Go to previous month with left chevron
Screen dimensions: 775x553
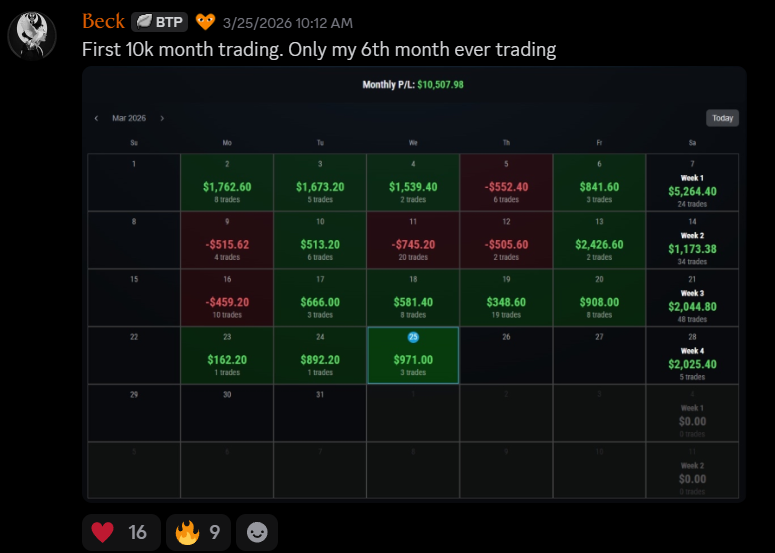[x=96, y=118]
